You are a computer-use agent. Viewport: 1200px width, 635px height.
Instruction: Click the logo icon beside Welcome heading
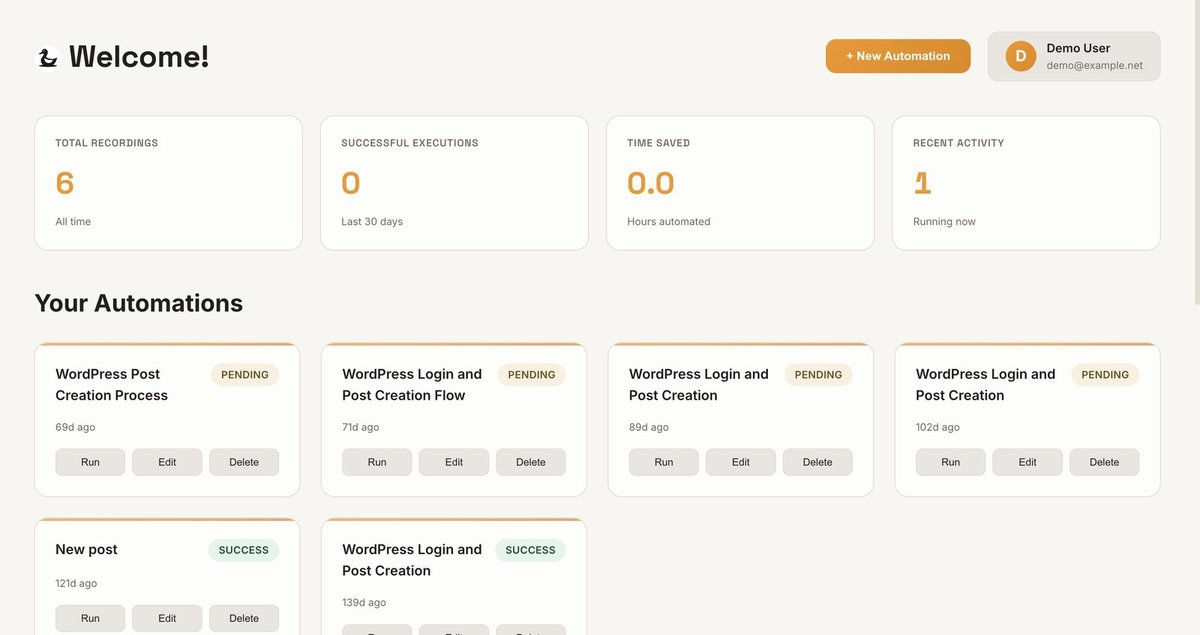coord(47,58)
